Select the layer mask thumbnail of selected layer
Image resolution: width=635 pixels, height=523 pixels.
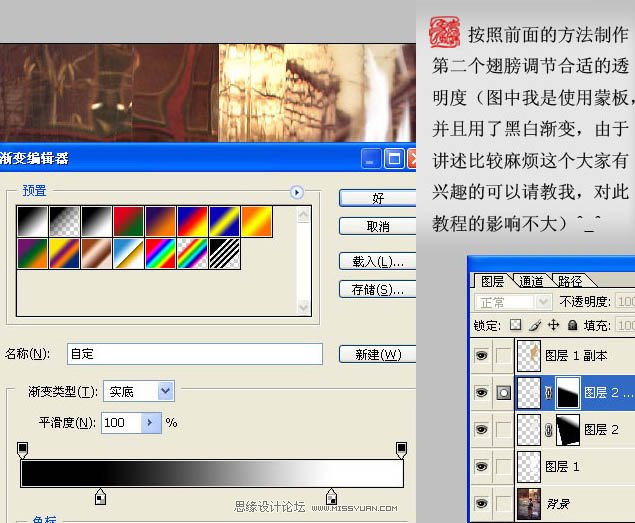tap(568, 393)
